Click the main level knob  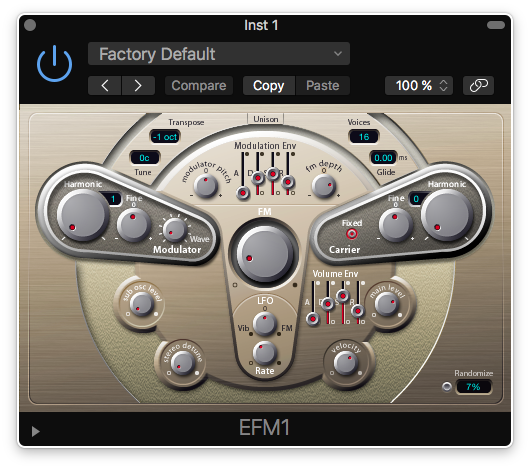[387, 304]
